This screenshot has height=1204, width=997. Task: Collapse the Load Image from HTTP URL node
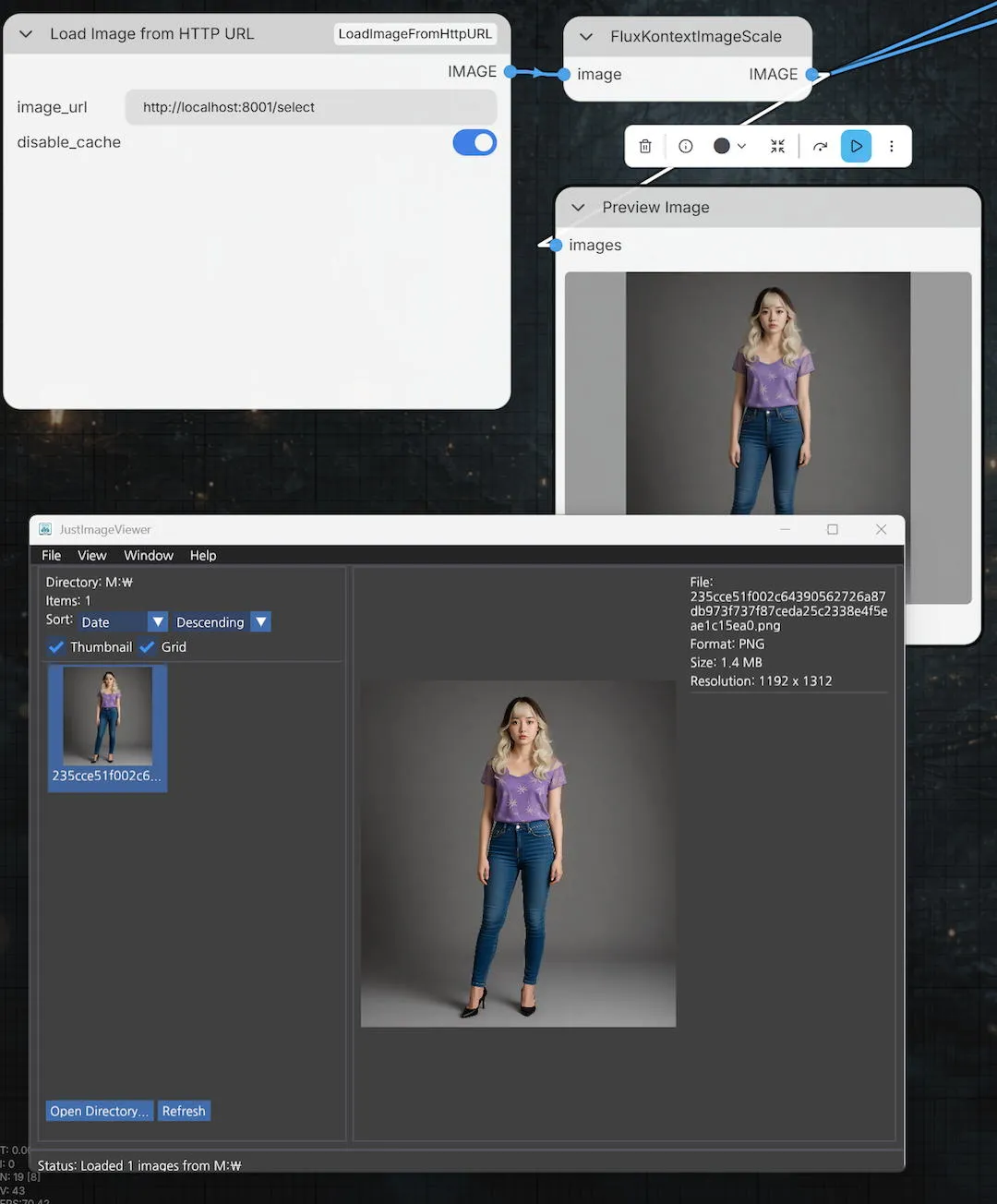[x=26, y=34]
